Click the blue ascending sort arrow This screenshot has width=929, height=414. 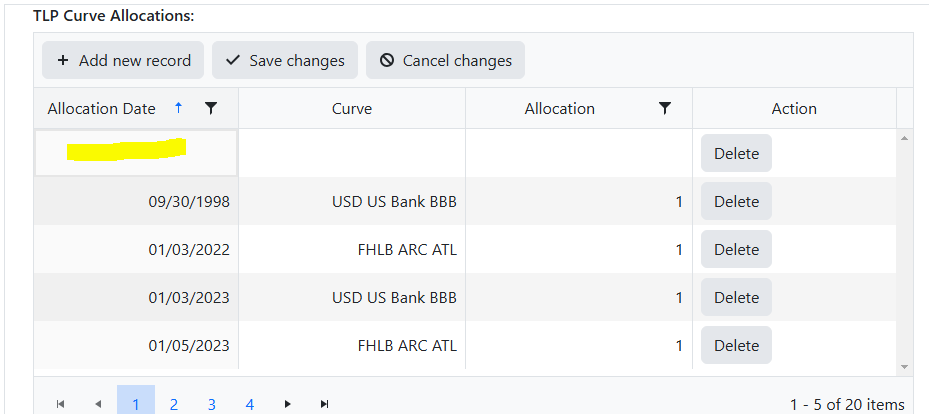179,108
